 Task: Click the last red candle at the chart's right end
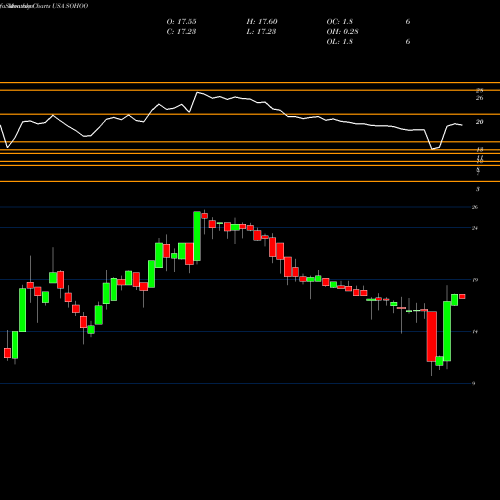pyautogui.click(x=462, y=296)
